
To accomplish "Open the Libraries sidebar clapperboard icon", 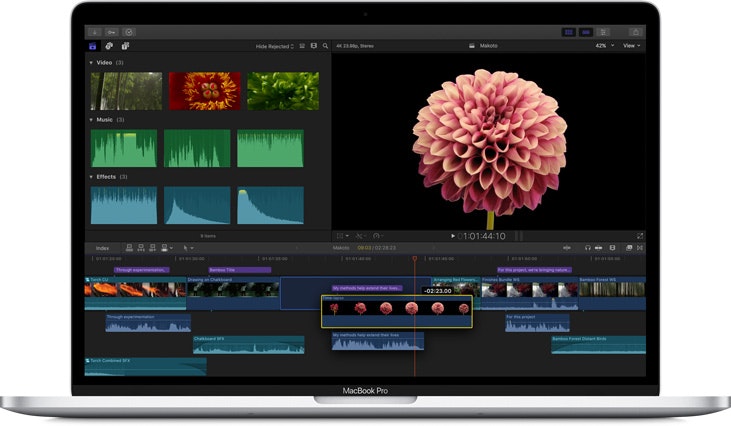I will tap(93, 46).
